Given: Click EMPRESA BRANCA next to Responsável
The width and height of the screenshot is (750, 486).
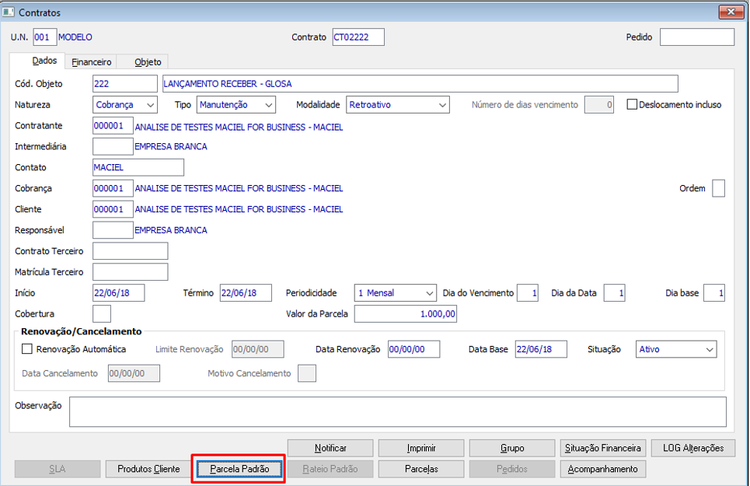Looking at the screenshot, I should pos(171,231).
